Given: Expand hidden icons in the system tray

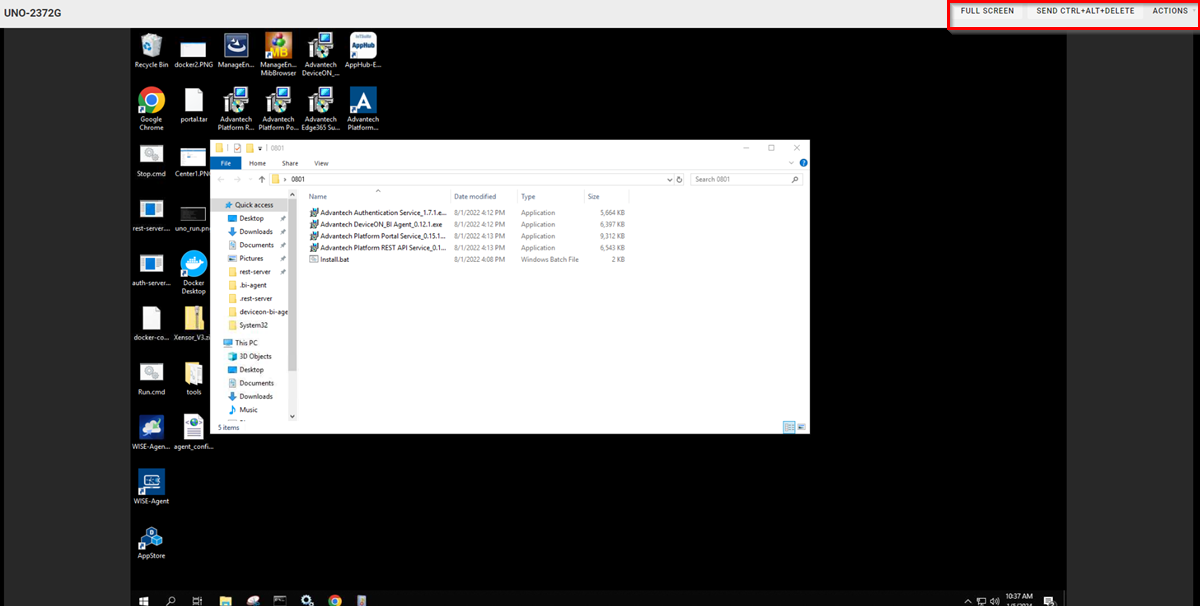Looking at the screenshot, I should click(x=967, y=599).
